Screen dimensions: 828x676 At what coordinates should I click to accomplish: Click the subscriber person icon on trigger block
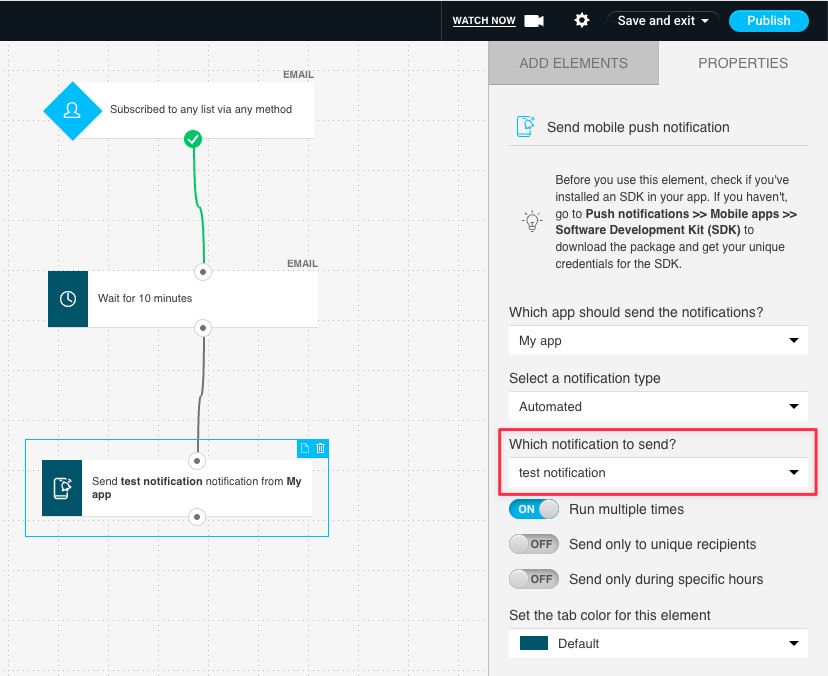click(72, 110)
